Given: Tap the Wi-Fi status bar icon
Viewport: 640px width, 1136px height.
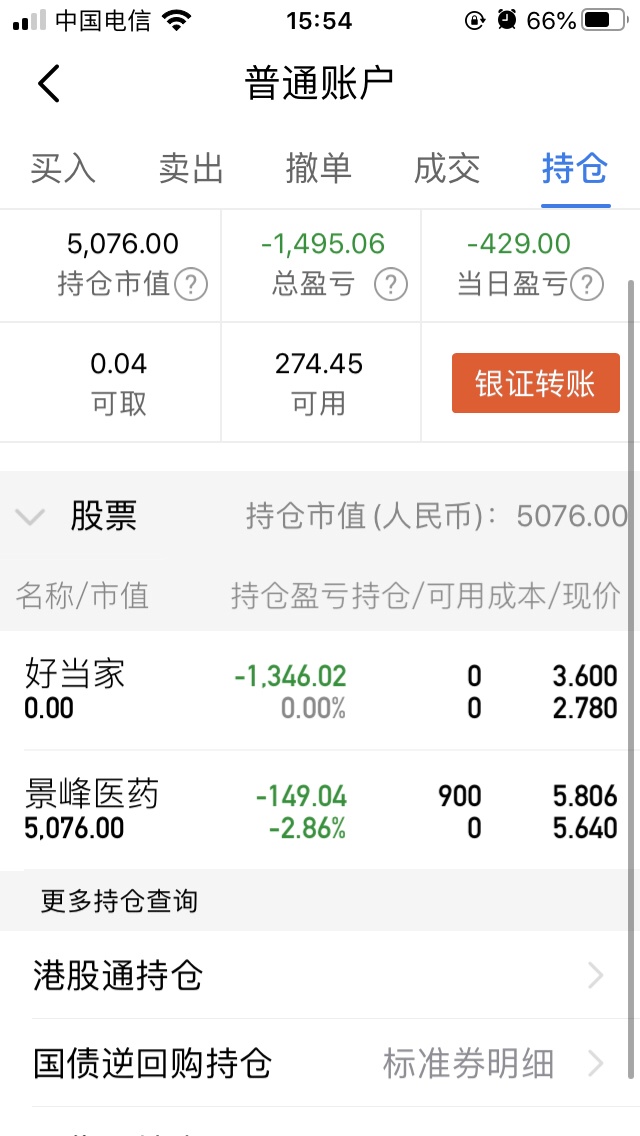Looking at the screenshot, I should tap(177, 21).
